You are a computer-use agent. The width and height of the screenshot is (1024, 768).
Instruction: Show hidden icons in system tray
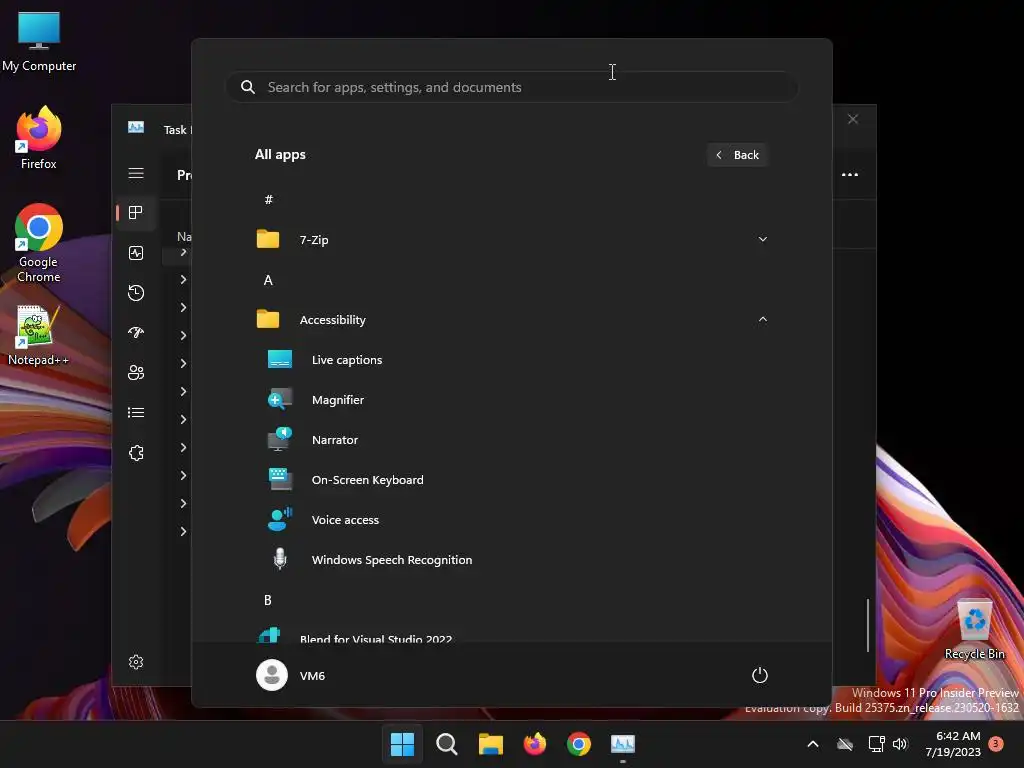coord(813,744)
